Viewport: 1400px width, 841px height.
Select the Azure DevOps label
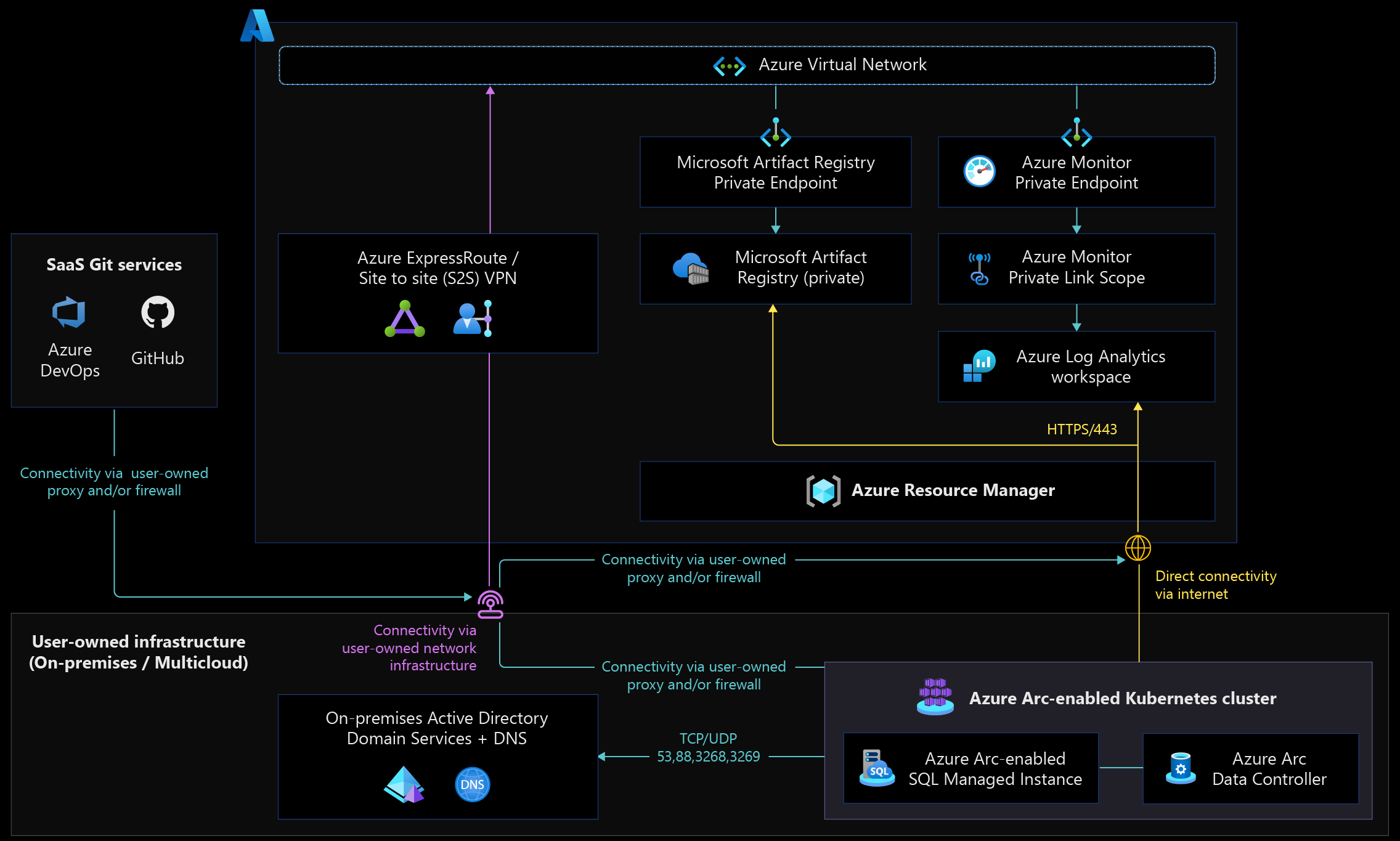[x=70, y=360]
